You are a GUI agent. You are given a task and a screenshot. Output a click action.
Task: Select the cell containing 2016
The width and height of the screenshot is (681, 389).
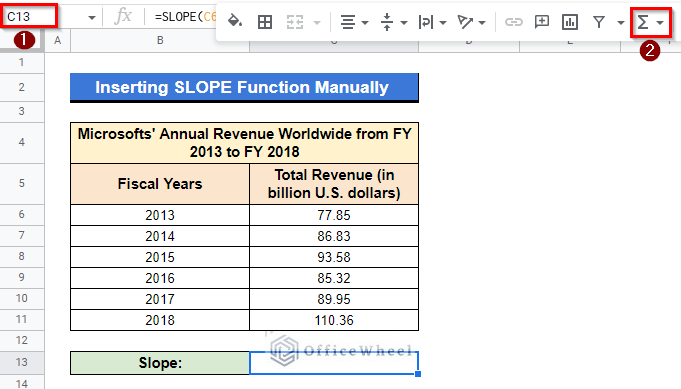tap(160, 278)
